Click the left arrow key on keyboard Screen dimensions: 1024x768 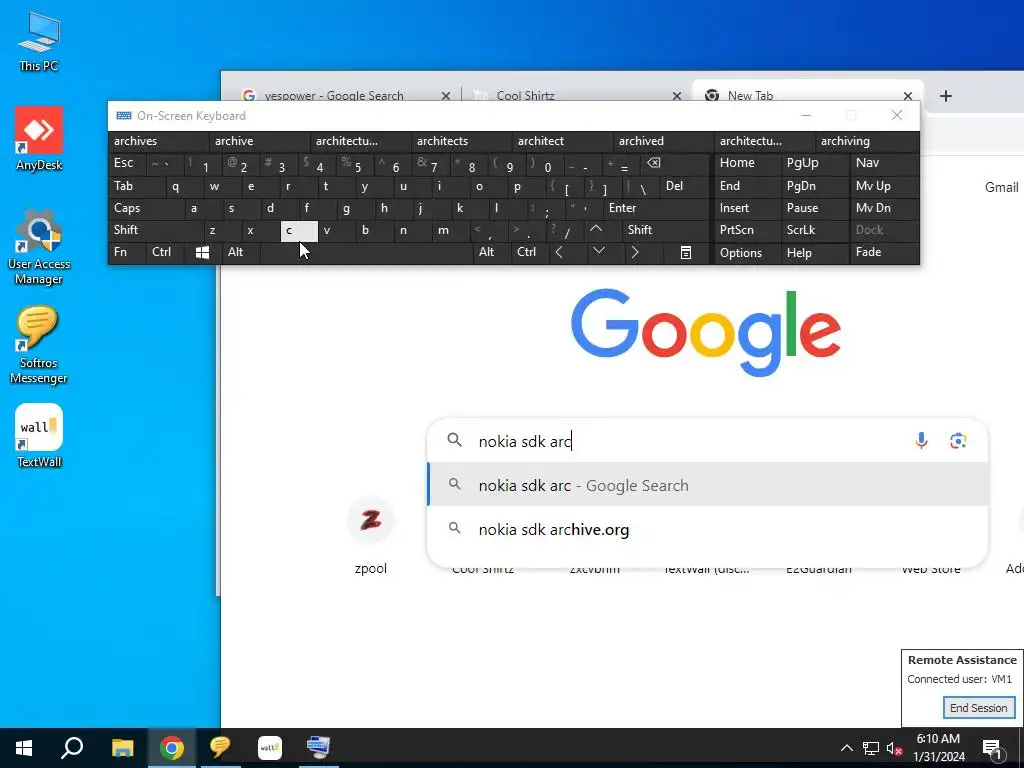559,253
